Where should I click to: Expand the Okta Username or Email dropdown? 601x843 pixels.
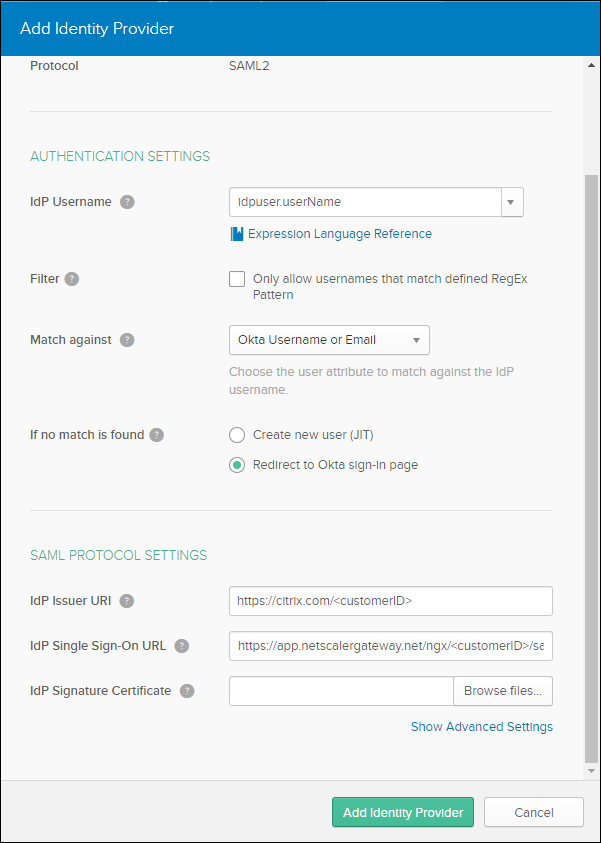[415, 340]
